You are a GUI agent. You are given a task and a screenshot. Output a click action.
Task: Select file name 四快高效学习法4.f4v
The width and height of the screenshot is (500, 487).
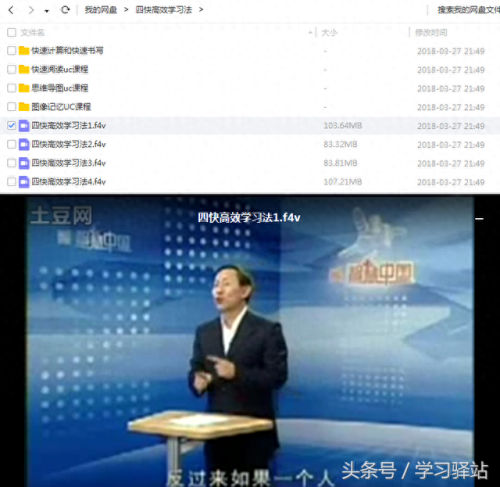(69, 182)
